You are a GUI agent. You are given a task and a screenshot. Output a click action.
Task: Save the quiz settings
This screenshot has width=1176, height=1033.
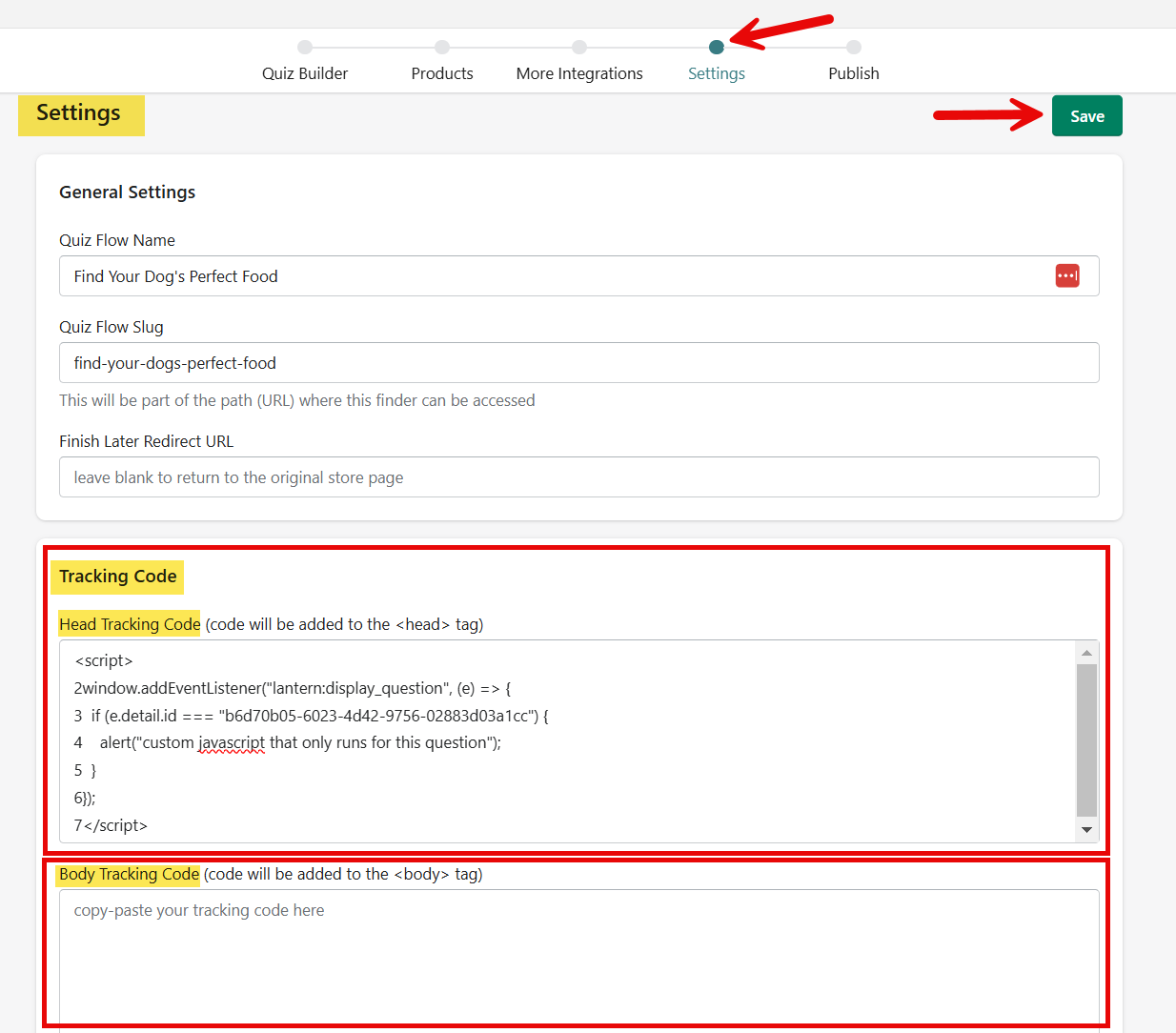(x=1087, y=116)
